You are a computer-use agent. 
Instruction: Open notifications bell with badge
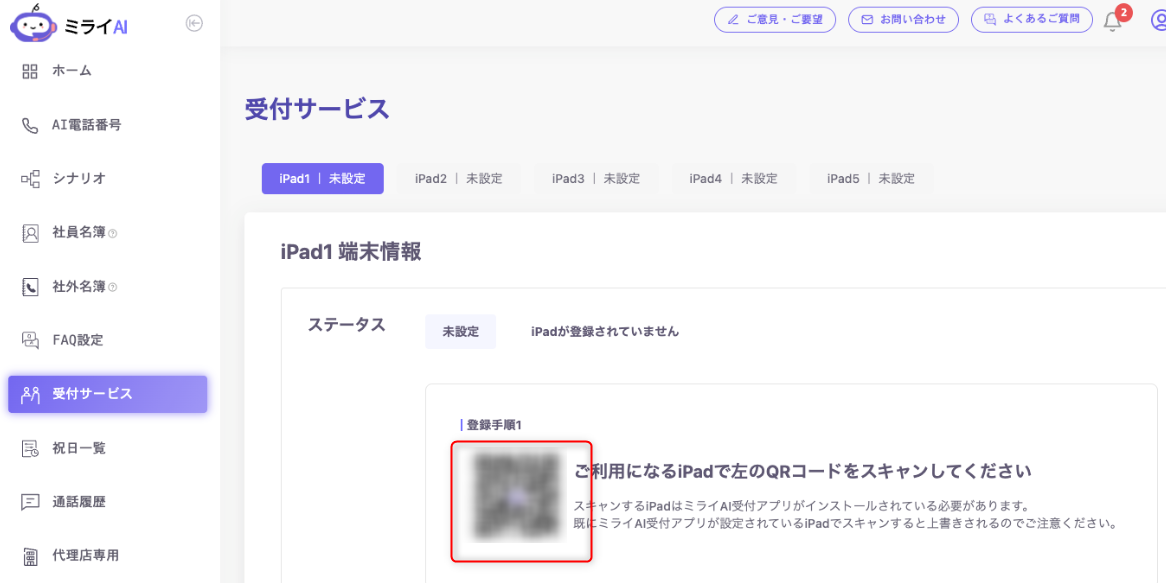pyautogui.click(x=1113, y=21)
